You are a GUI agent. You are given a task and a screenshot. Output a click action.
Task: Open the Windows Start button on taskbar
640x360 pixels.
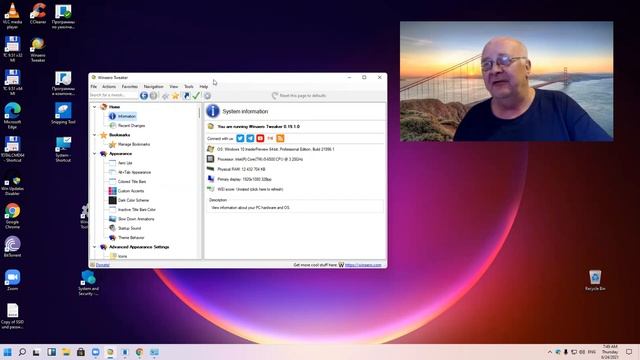(7, 352)
